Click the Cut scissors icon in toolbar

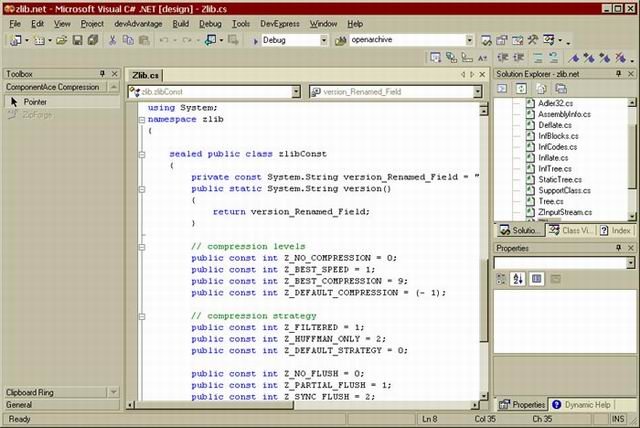click(x=112, y=40)
